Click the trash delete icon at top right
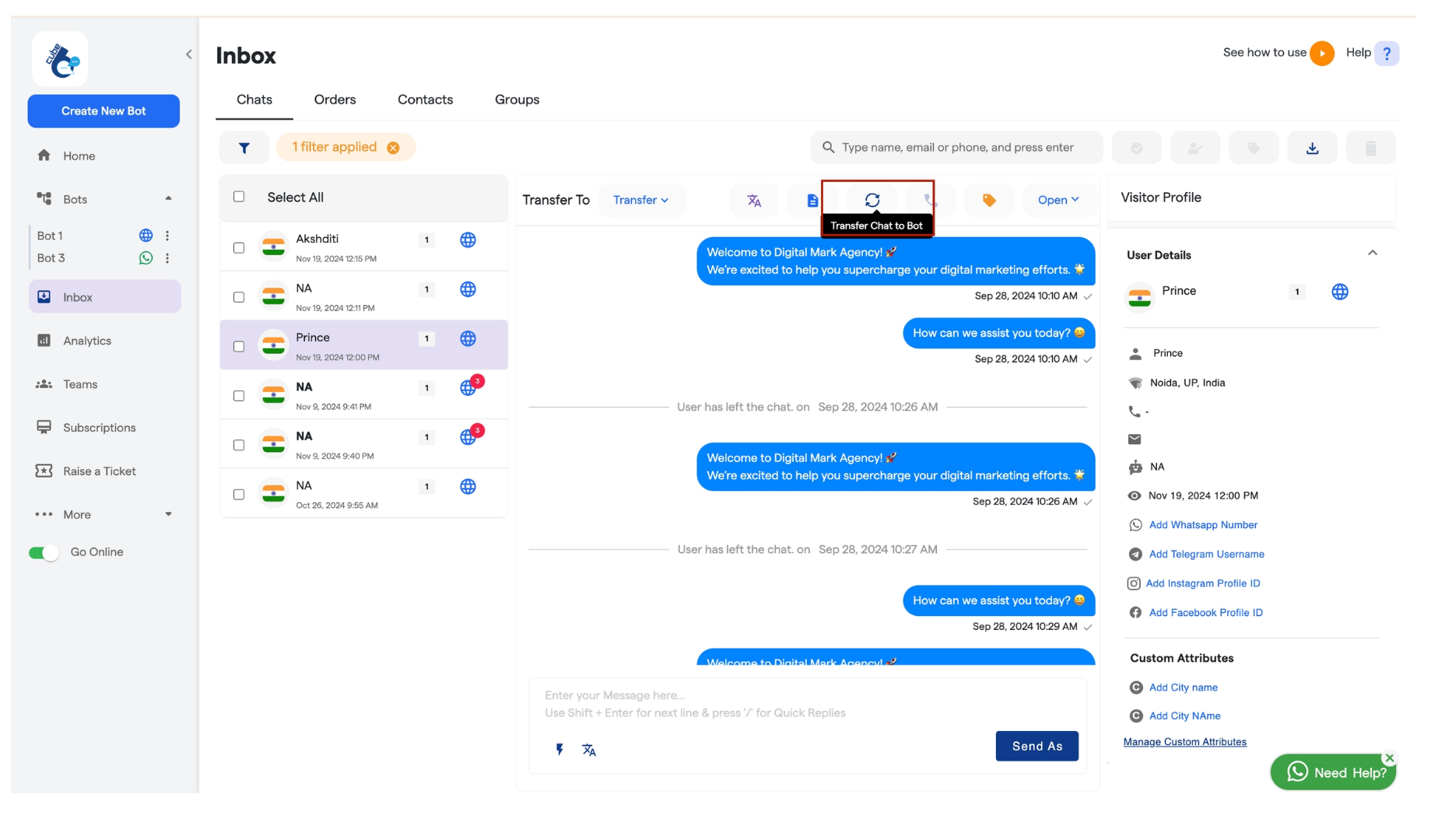 coord(1370,148)
